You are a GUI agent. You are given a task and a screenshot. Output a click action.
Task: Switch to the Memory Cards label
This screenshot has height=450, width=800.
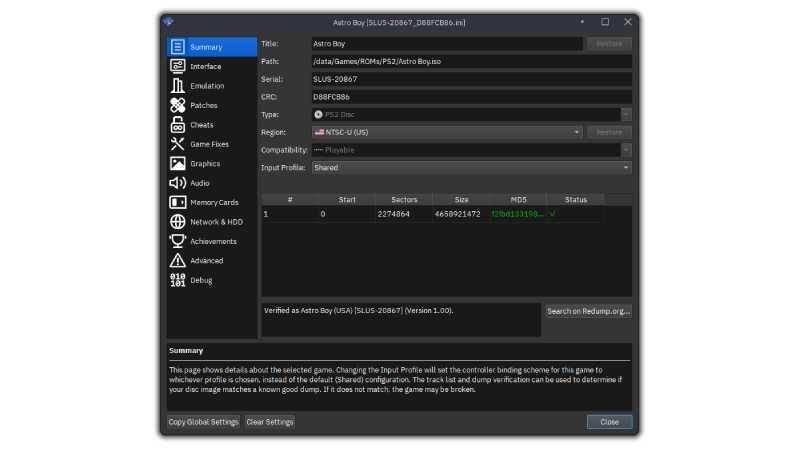pyautogui.click(x=214, y=202)
